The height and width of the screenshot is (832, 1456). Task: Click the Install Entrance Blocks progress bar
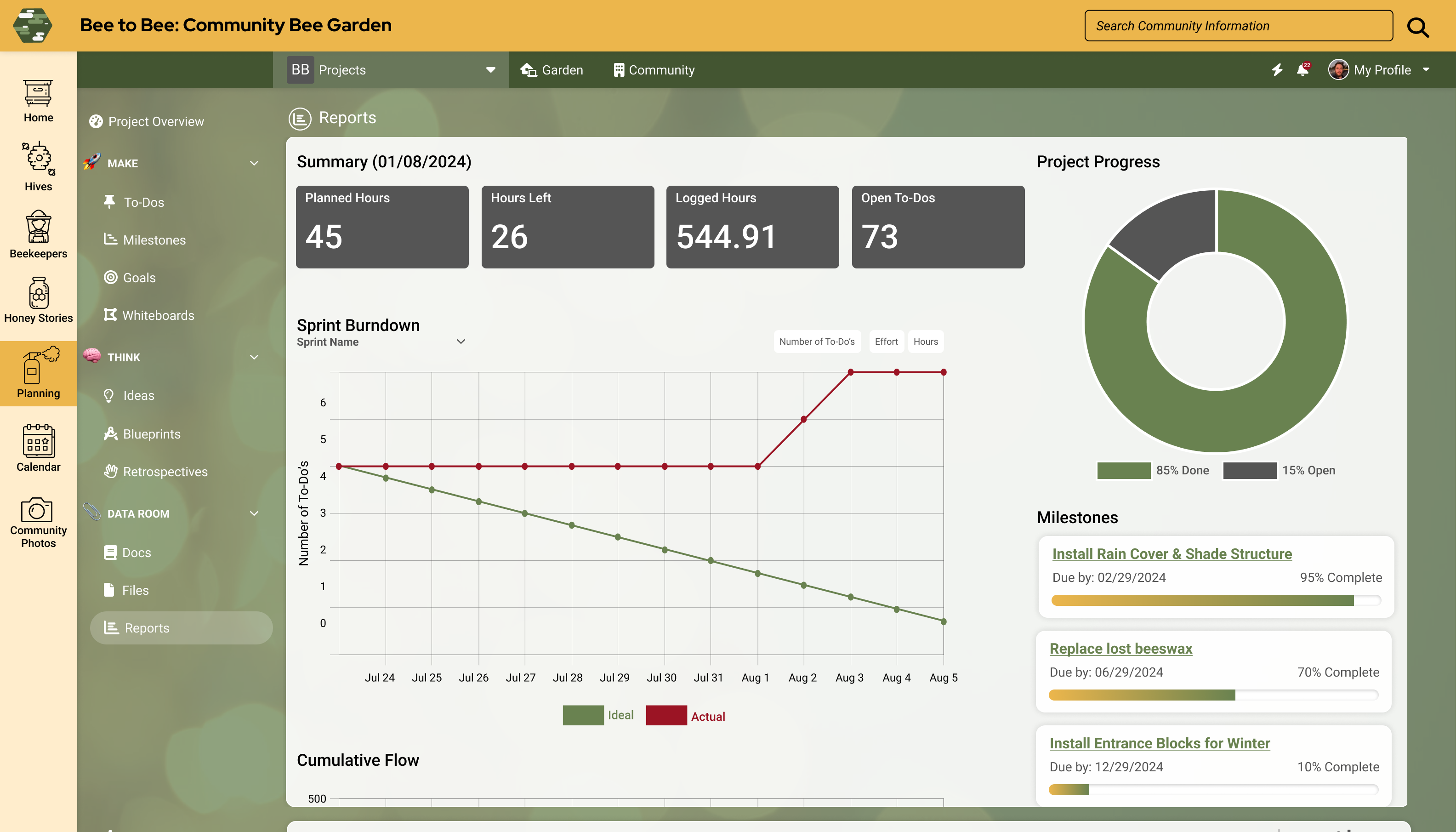pyautogui.click(x=1214, y=789)
